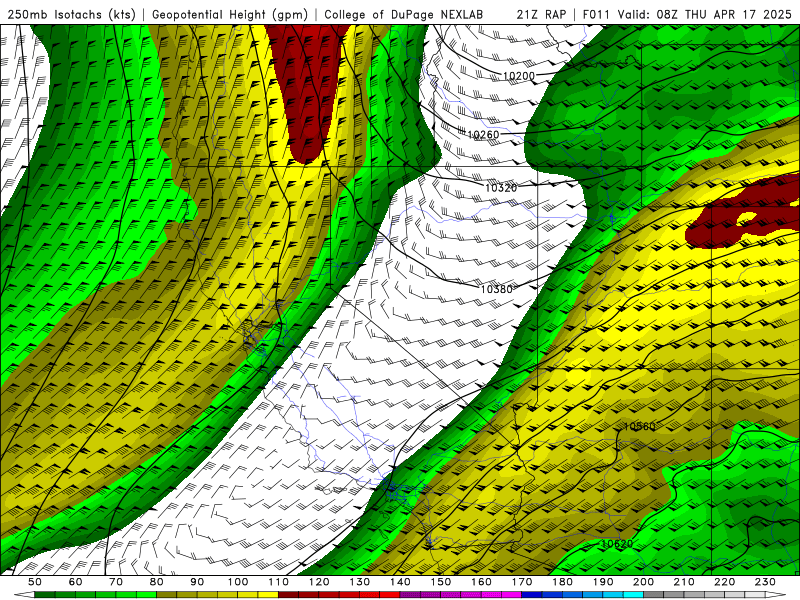Click the 10200 height contour label
800x600 pixels.
pyautogui.click(x=518, y=76)
